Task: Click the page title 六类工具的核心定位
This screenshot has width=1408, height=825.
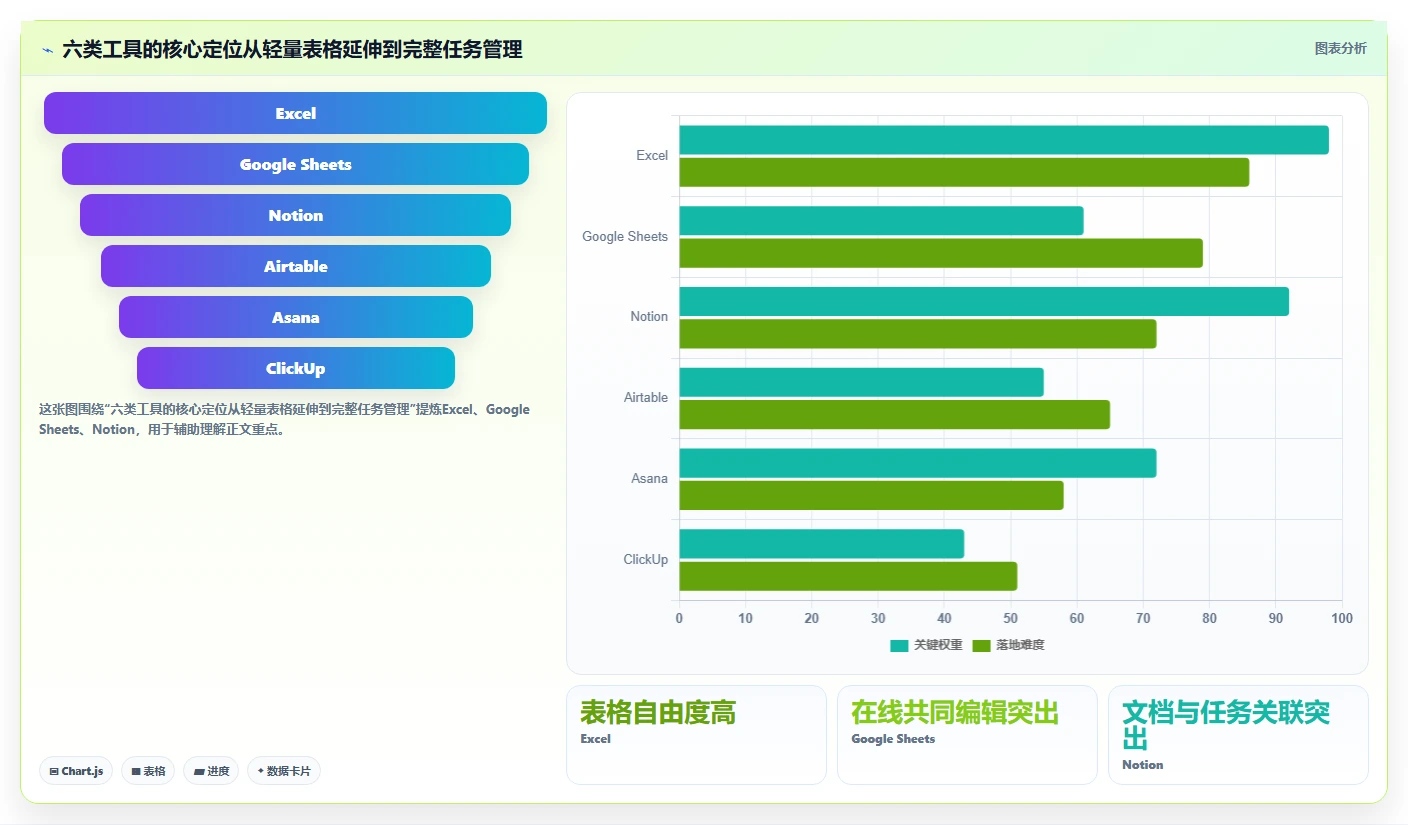Action: point(292,49)
